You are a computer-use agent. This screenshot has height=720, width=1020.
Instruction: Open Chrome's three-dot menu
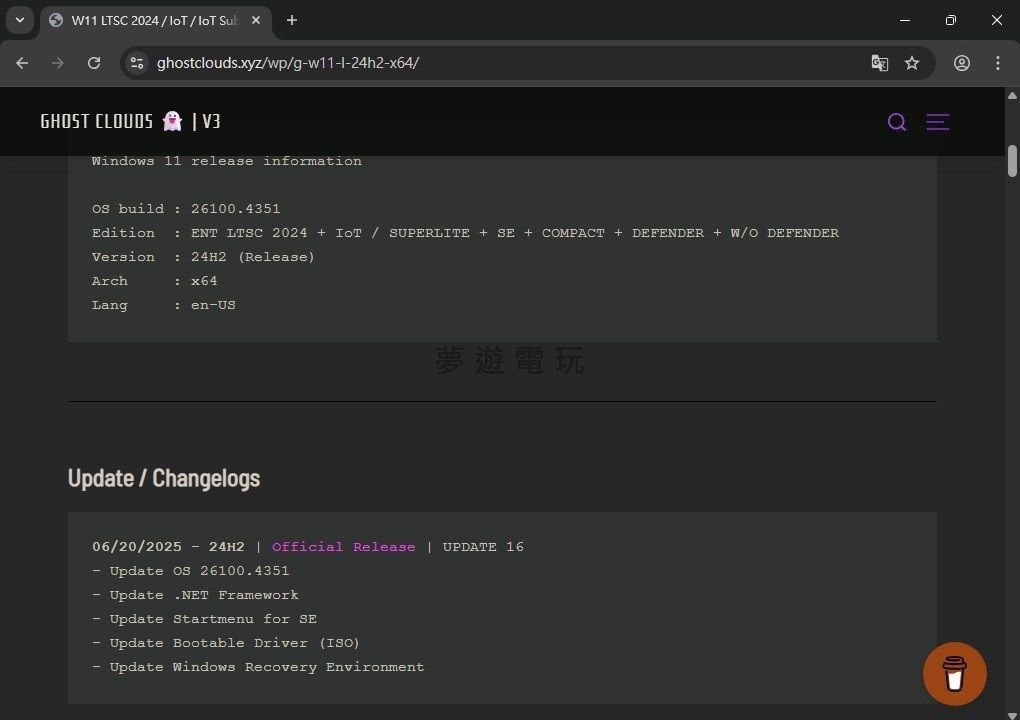(x=997, y=63)
